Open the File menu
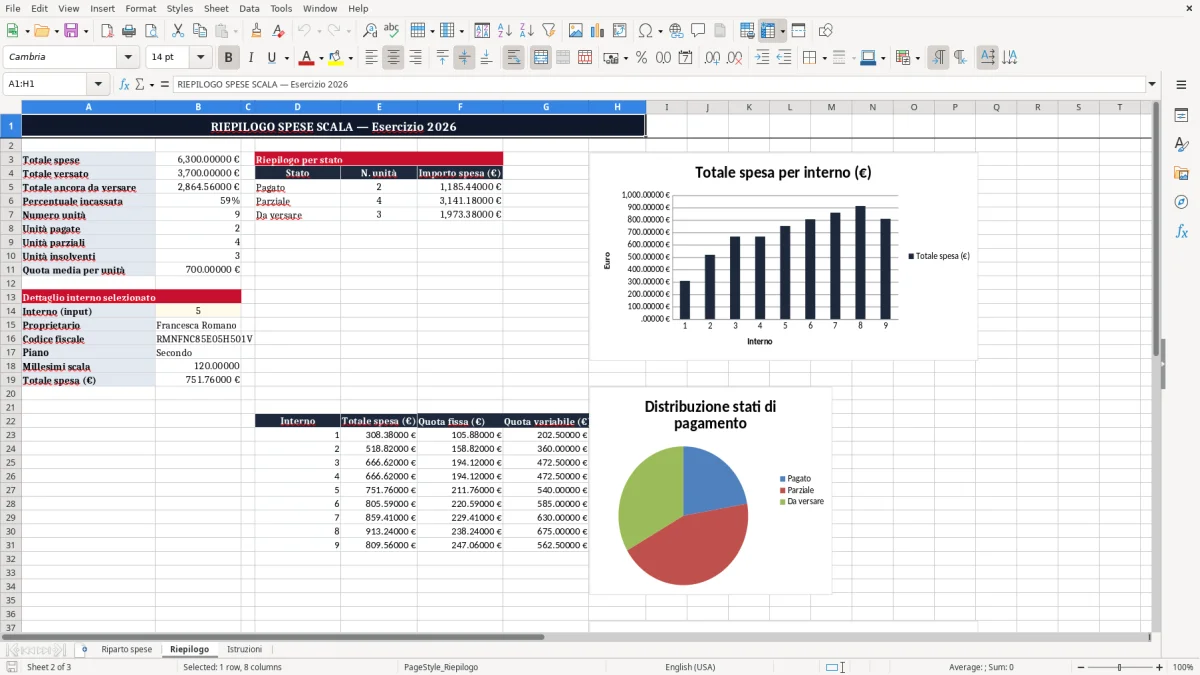The image size is (1200, 675). click(12, 8)
